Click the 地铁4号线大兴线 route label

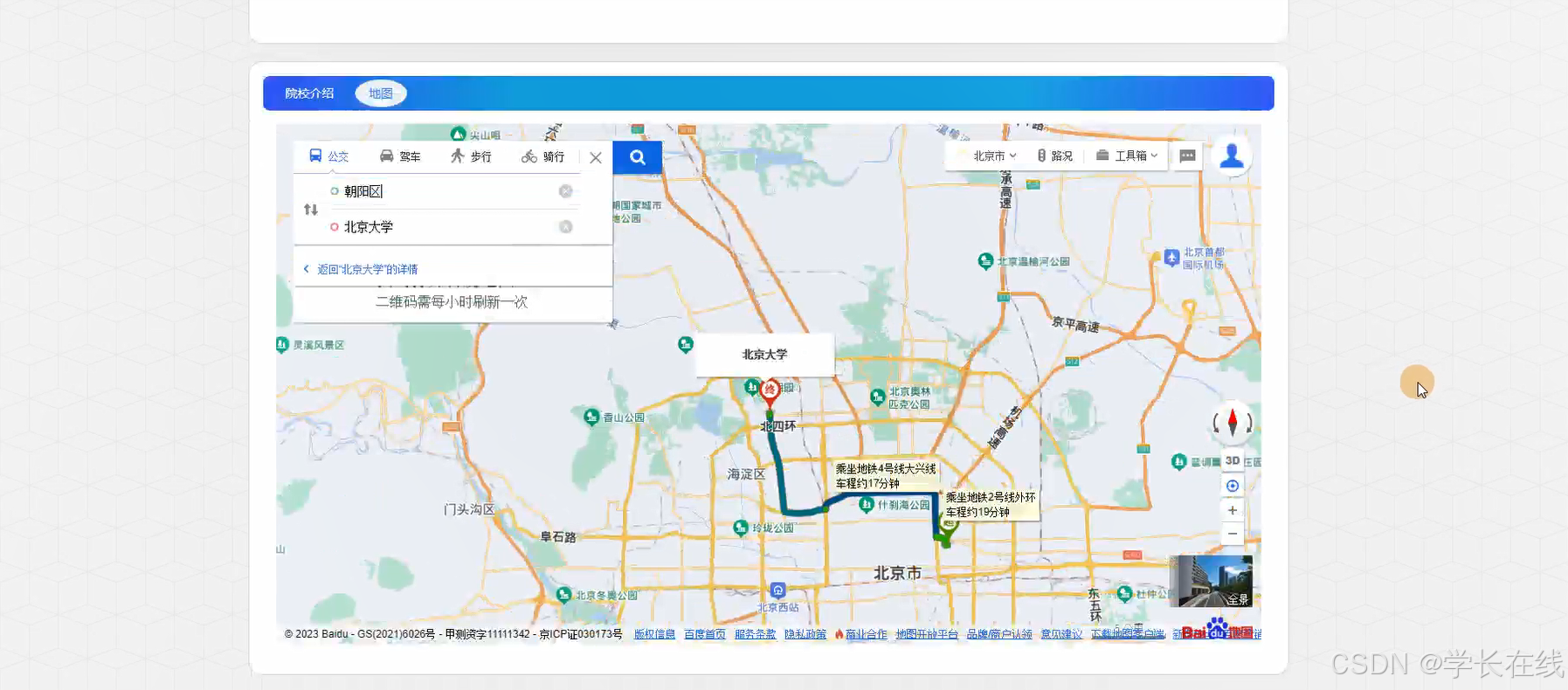point(886,476)
